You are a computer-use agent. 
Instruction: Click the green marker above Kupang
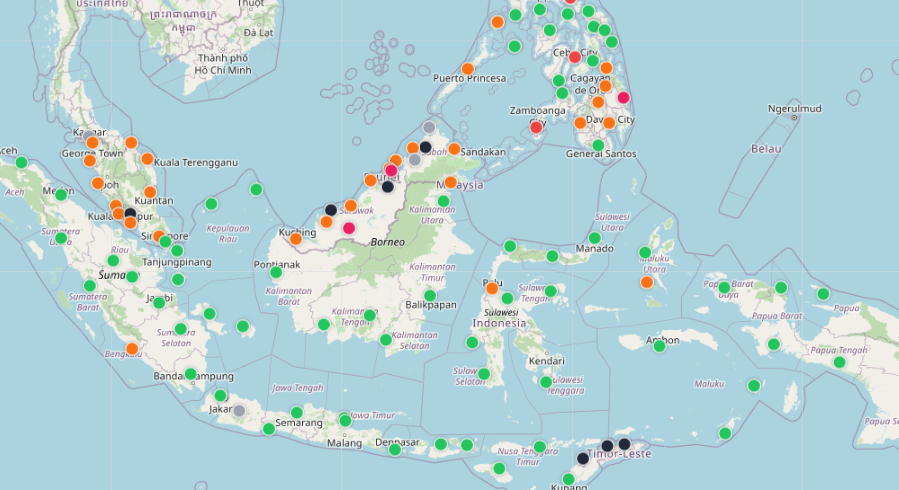[x=568, y=479]
